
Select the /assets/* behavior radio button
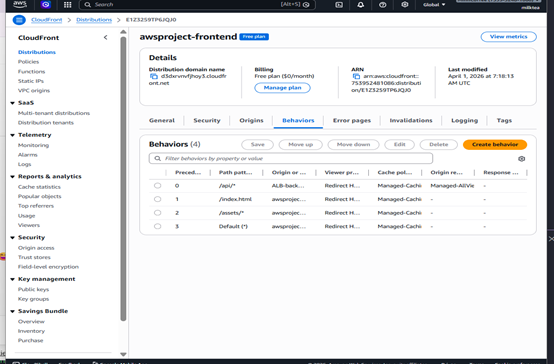coord(158,213)
